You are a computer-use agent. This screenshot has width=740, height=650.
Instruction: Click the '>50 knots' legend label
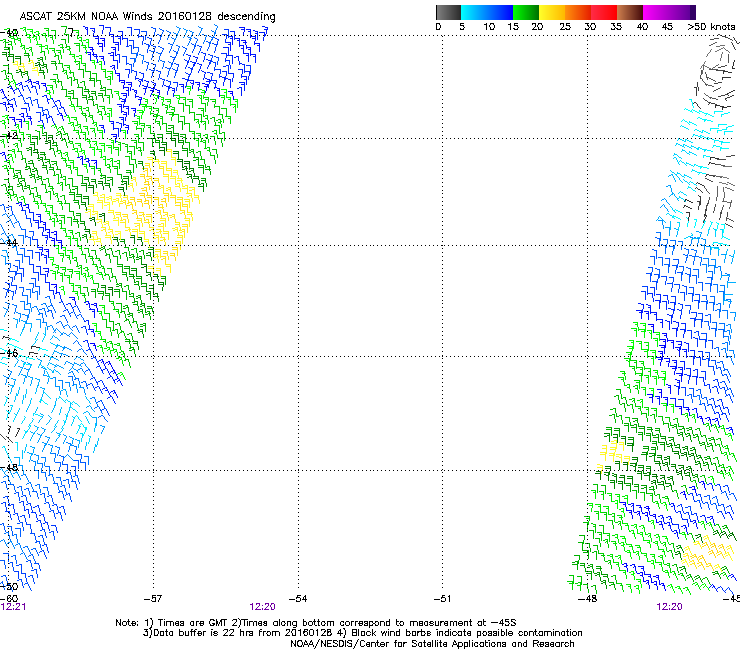[711, 27]
